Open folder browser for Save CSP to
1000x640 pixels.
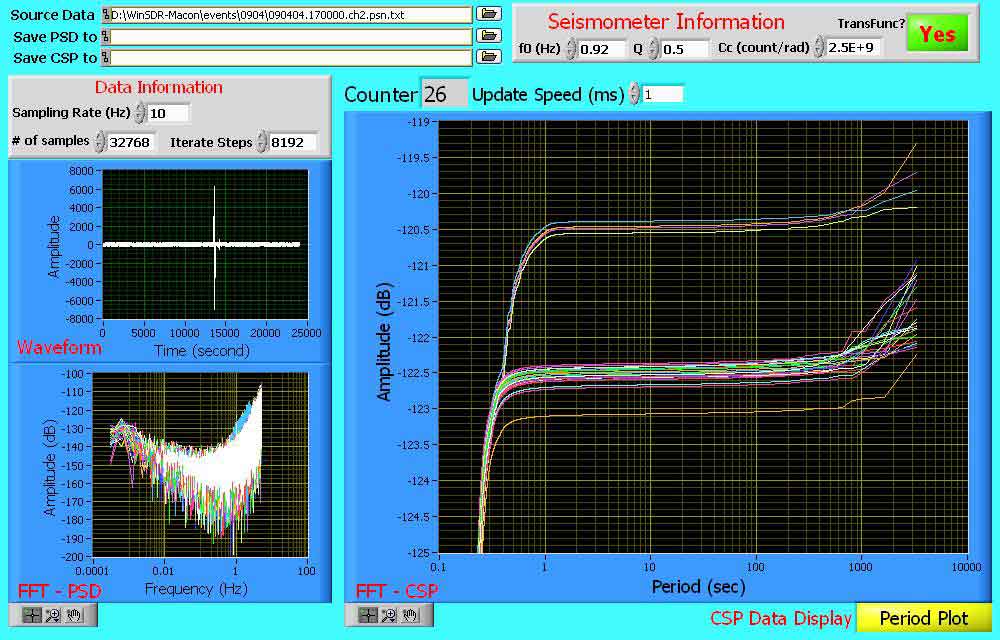click(x=489, y=57)
